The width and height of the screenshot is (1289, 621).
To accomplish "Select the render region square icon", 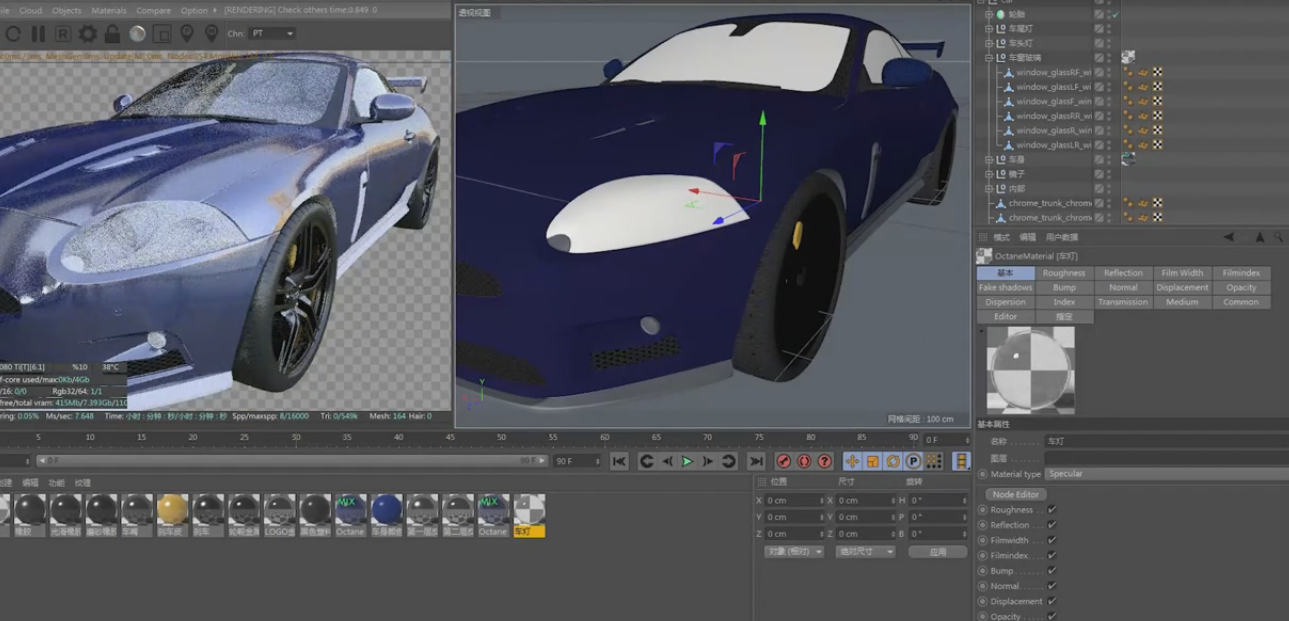I will point(161,34).
